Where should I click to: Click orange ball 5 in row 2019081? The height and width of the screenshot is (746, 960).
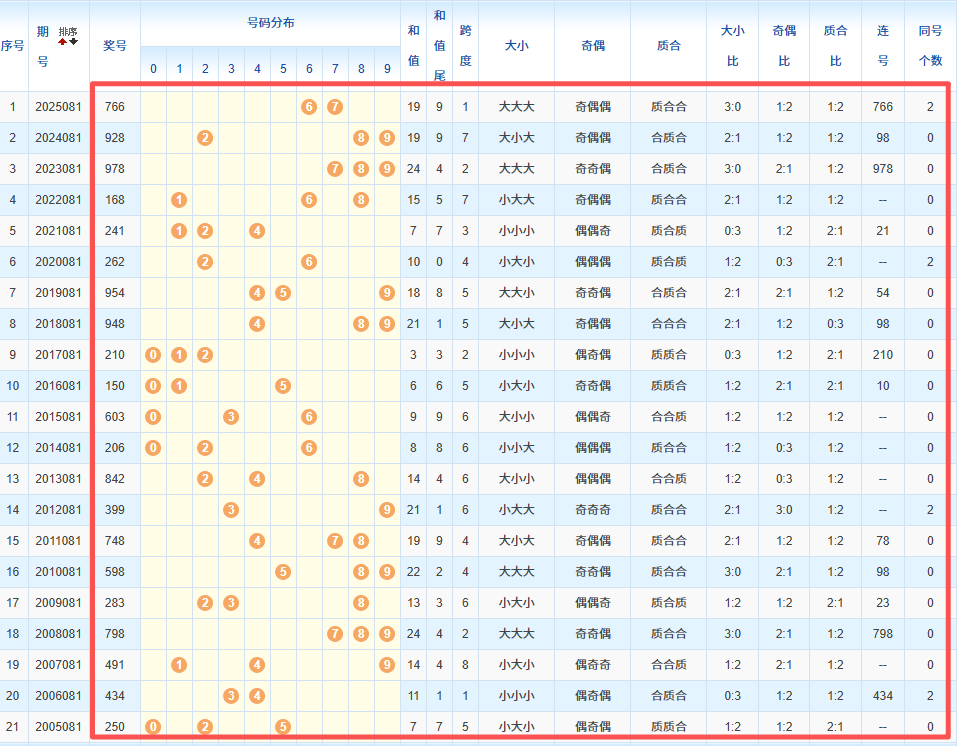(x=283, y=293)
